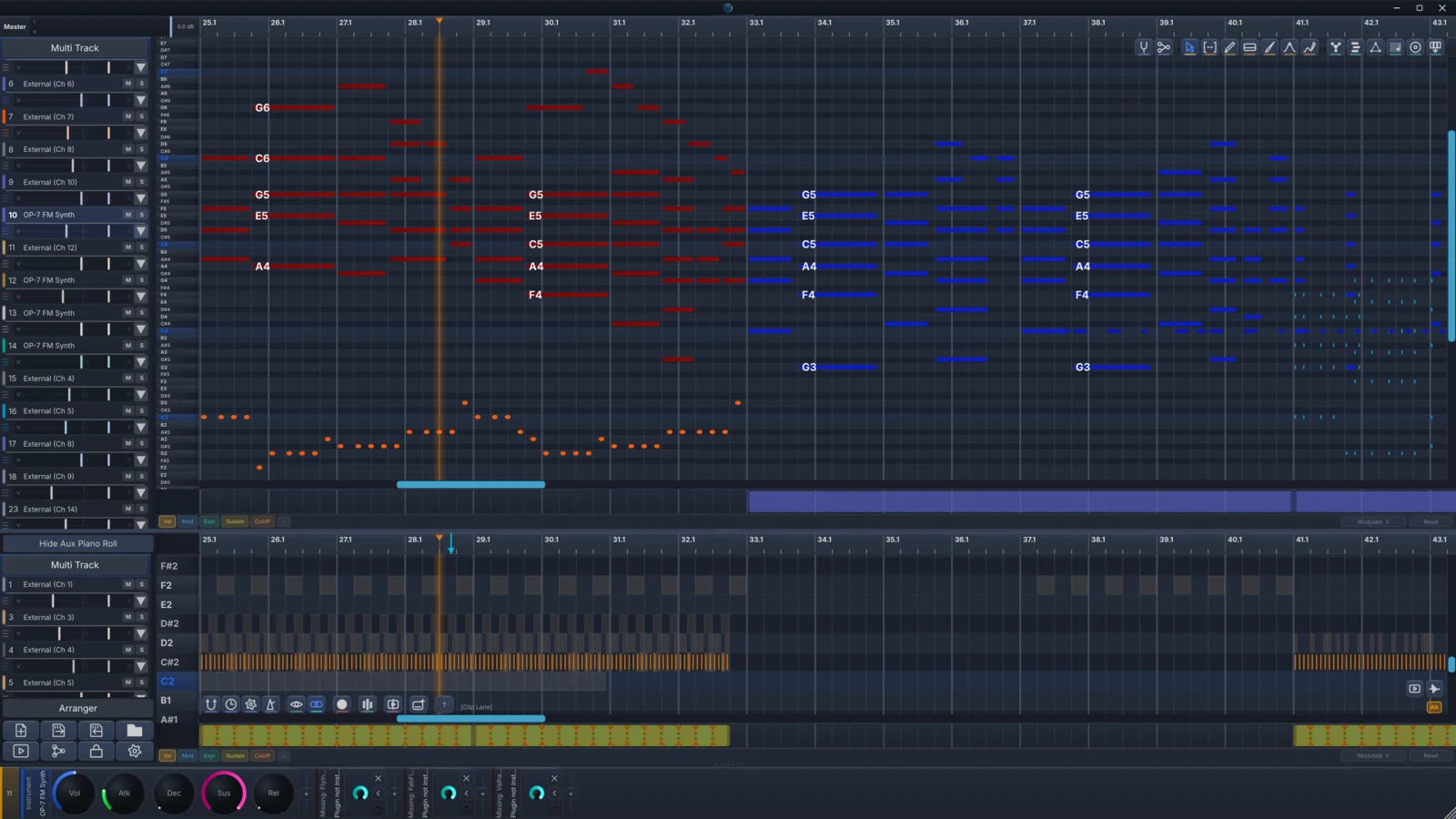Adjust the Sus knob

tap(224, 793)
